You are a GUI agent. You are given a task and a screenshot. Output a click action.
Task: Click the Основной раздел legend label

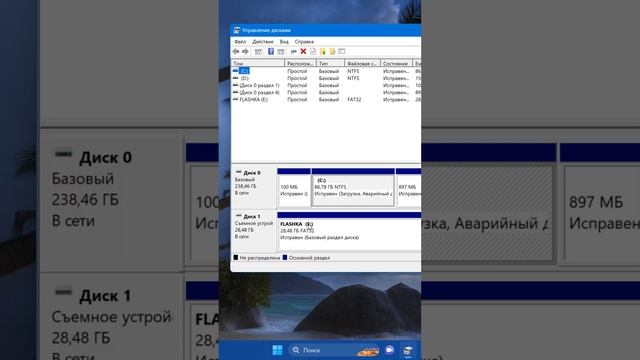click(309, 258)
